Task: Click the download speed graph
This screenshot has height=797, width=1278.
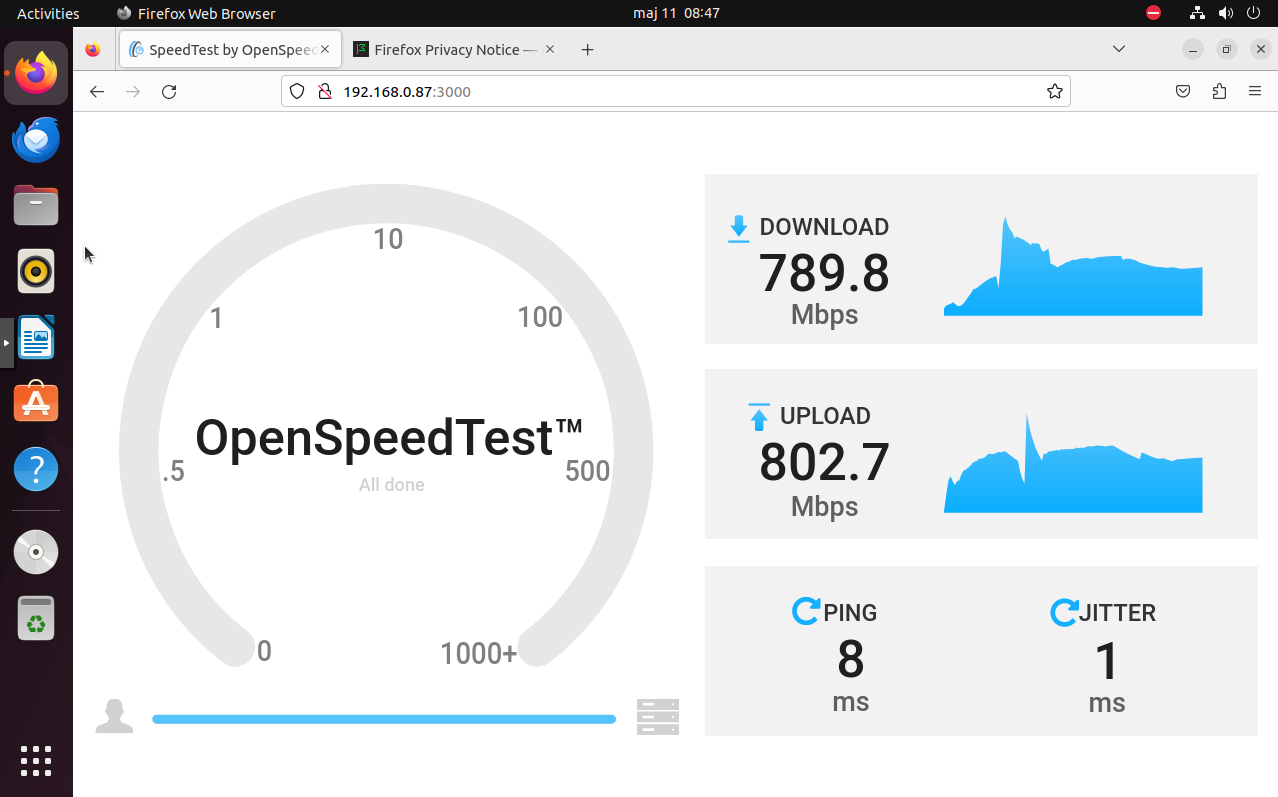Action: [x=1073, y=266]
